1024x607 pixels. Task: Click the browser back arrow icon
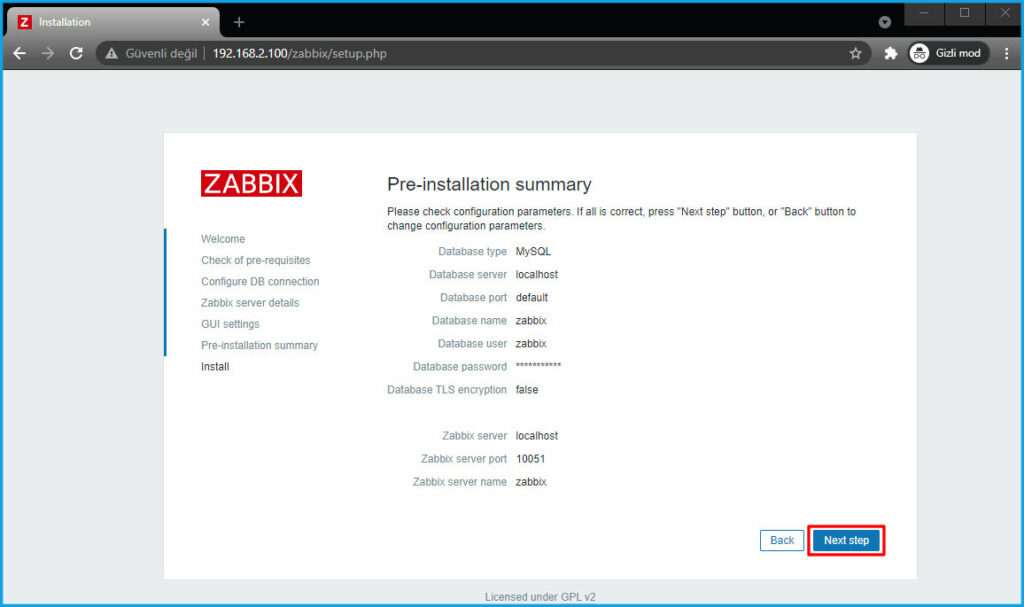point(20,54)
